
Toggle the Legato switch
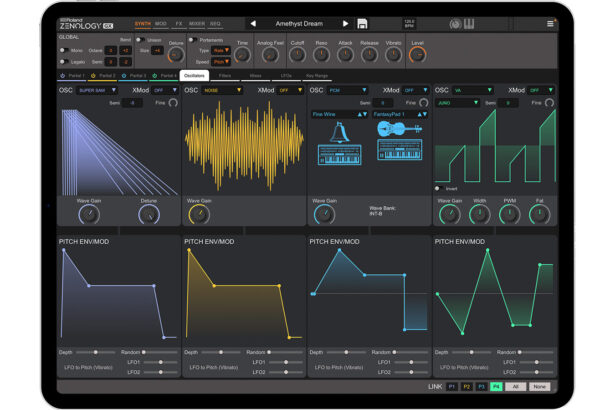click(63, 62)
